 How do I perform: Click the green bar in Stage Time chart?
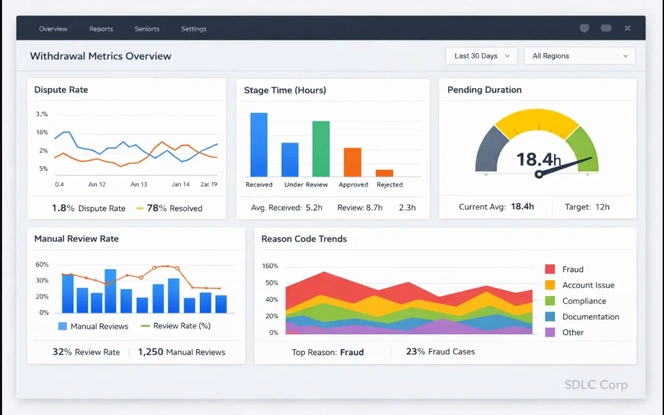coord(321,149)
